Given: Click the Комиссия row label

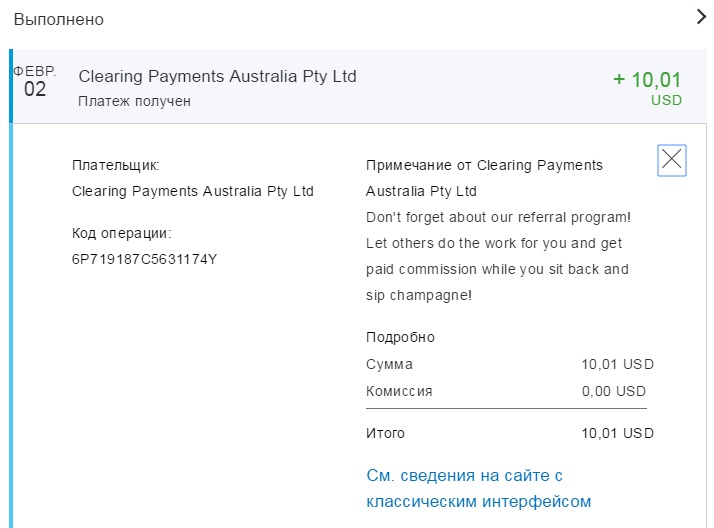Looking at the screenshot, I should (399, 391).
